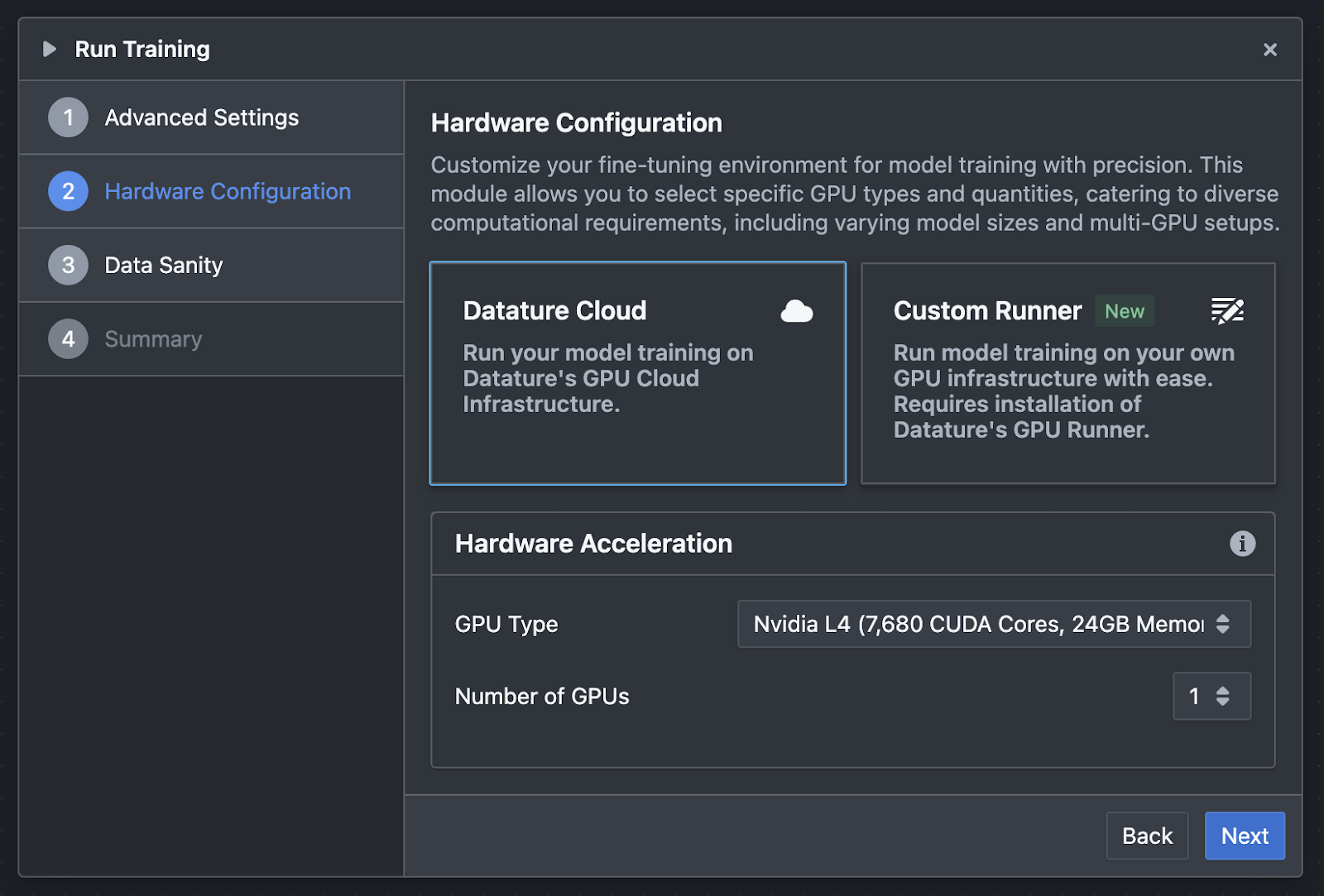The width and height of the screenshot is (1324, 896).
Task: Click the New badge on Custom Runner
Action: (1124, 311)
